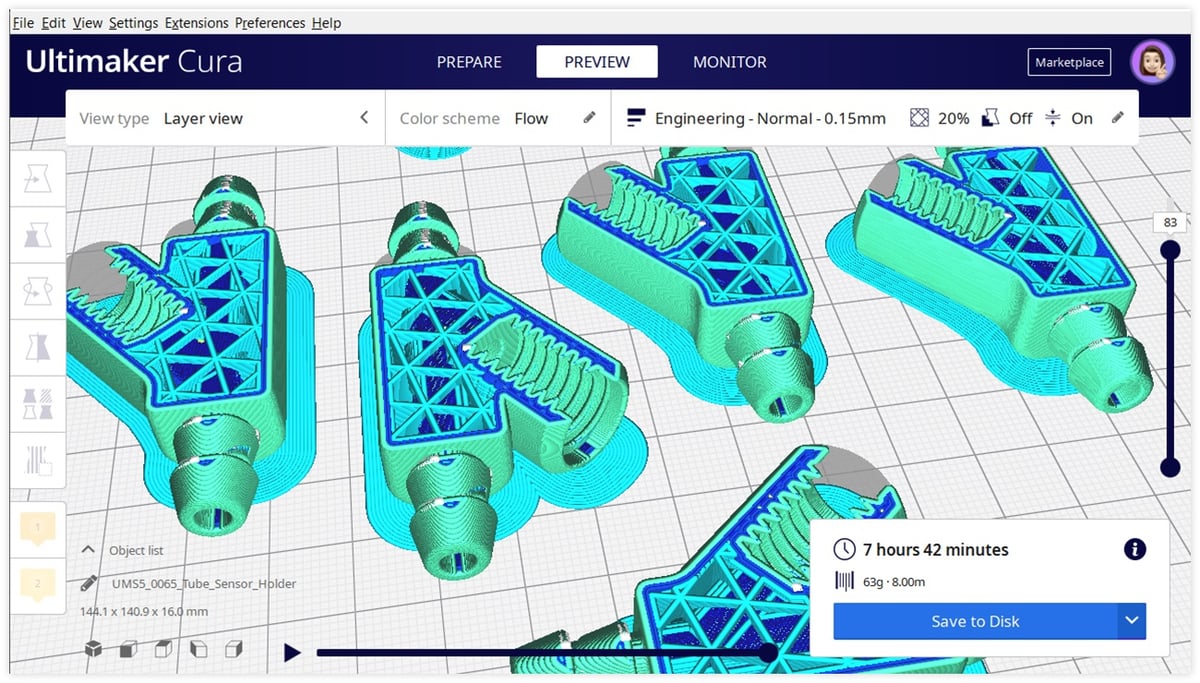
Task: Open the View menu
Action: (x=88, y=22)
